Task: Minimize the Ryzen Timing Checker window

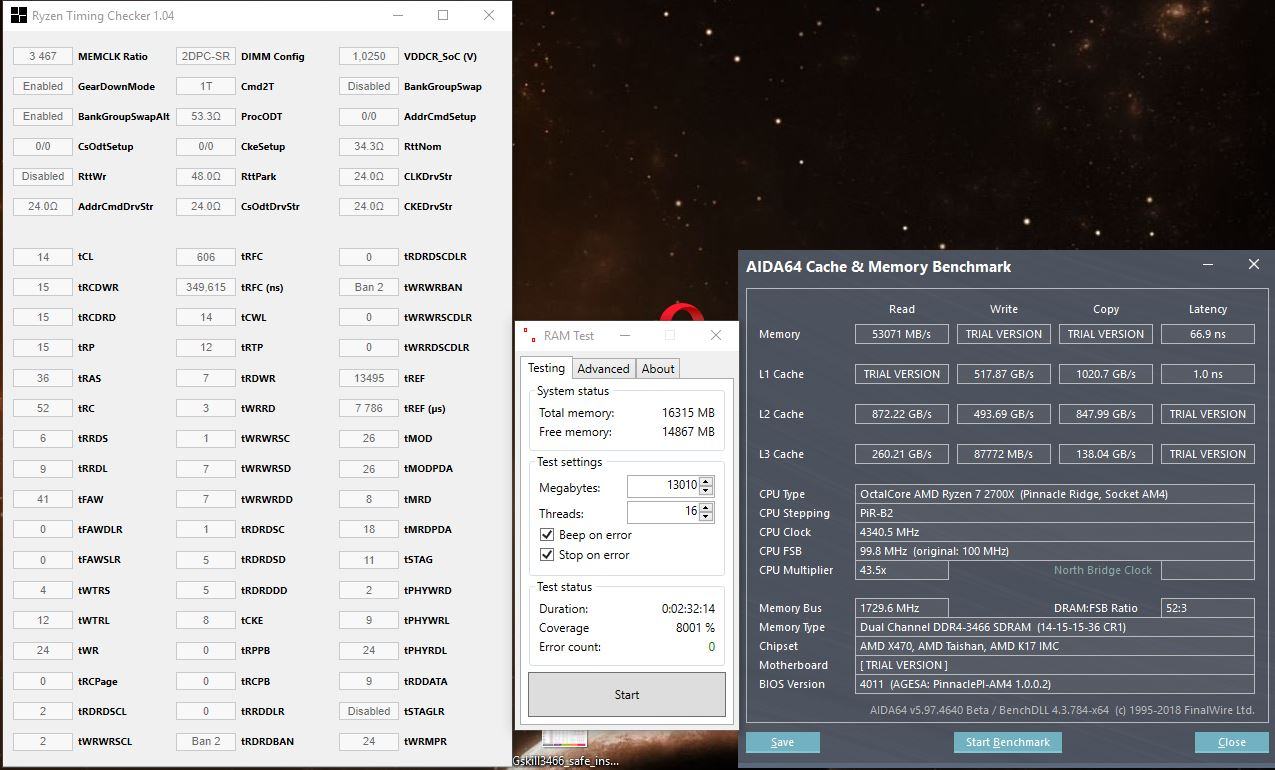Action: pyautogui.click(x=397, y=16)
